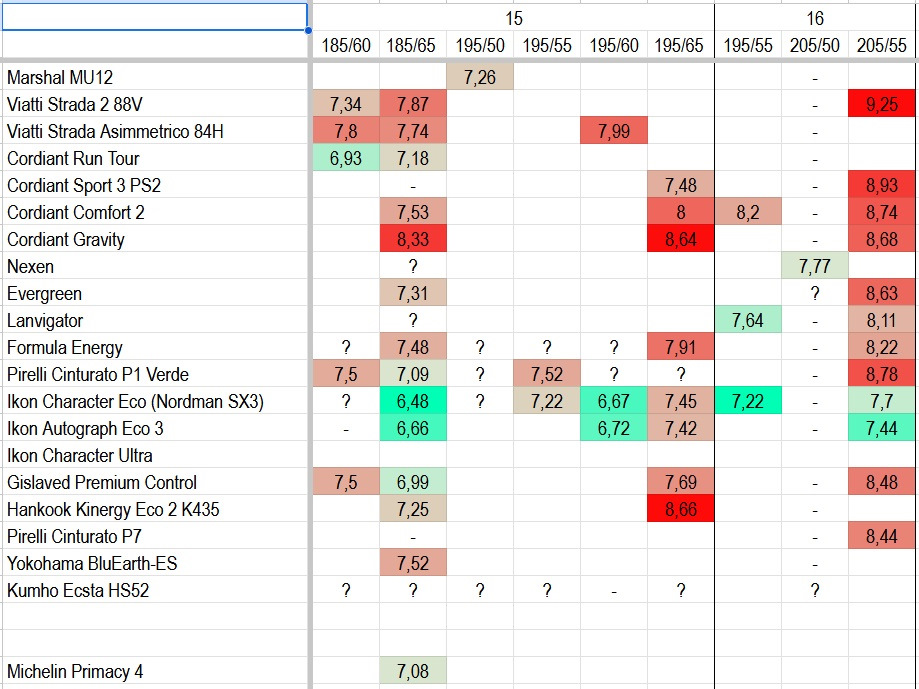Click the cell showing 8,2
Viewport: 919px width, 689px height.
click(x=748, y=212)
